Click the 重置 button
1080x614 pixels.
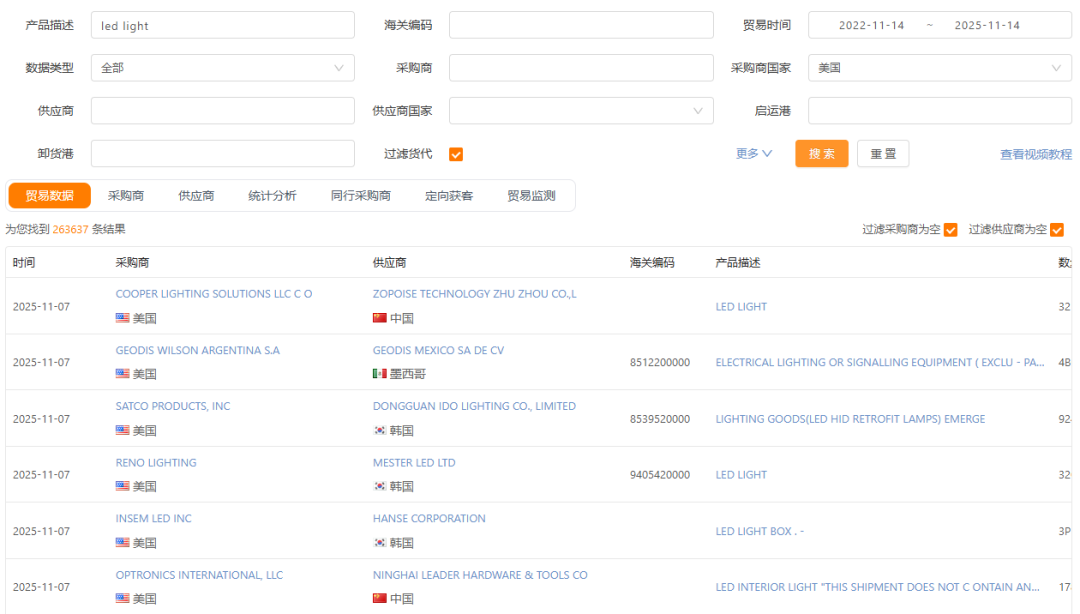click(x=883, y=154)
